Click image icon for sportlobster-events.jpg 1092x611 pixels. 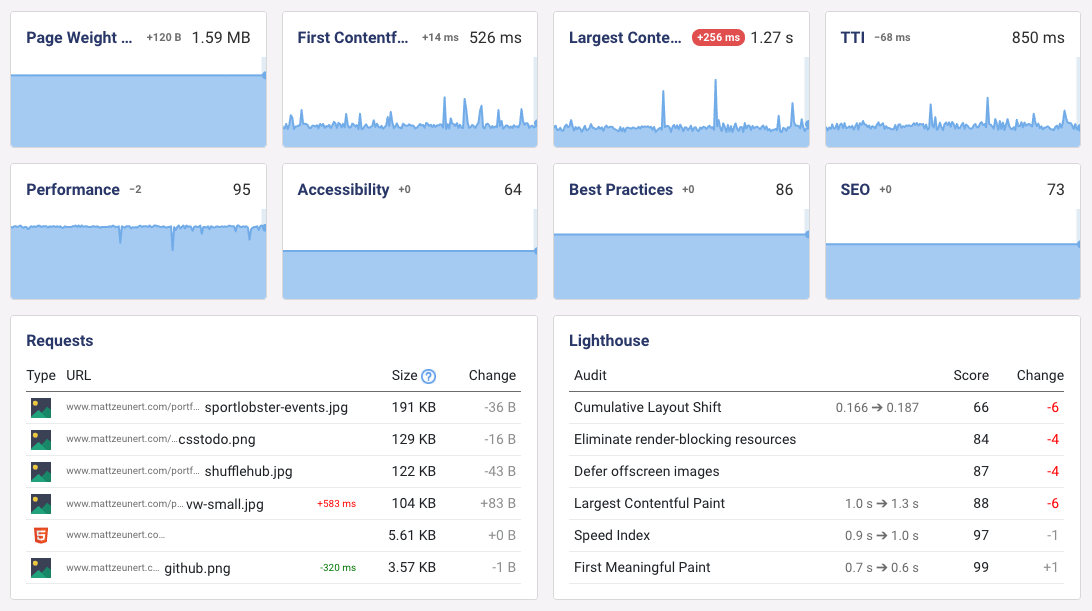tap(40, 408)
